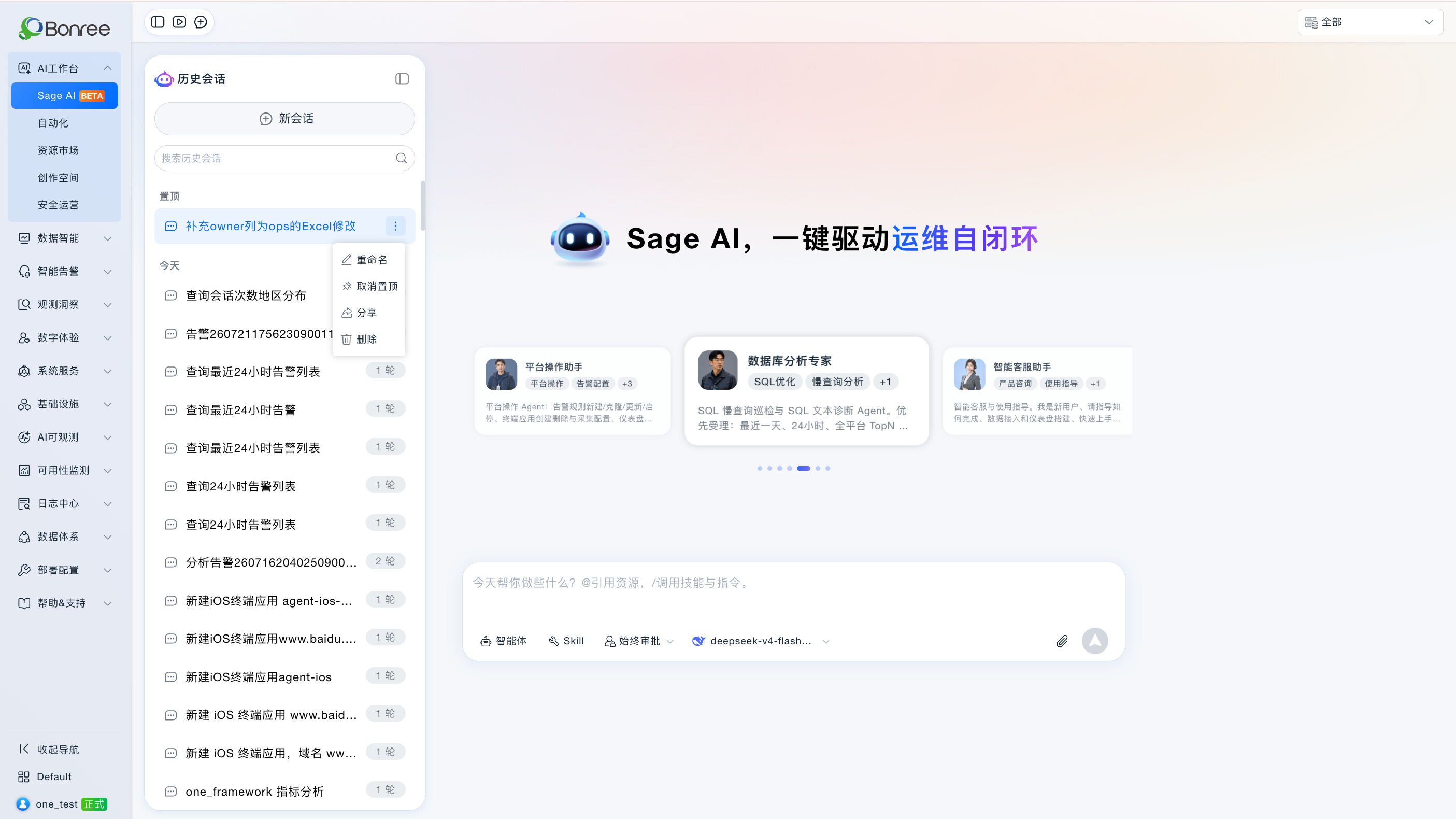Click the 数据体系 sidebar icon
1456x819 pixels.
pos(24,537)
